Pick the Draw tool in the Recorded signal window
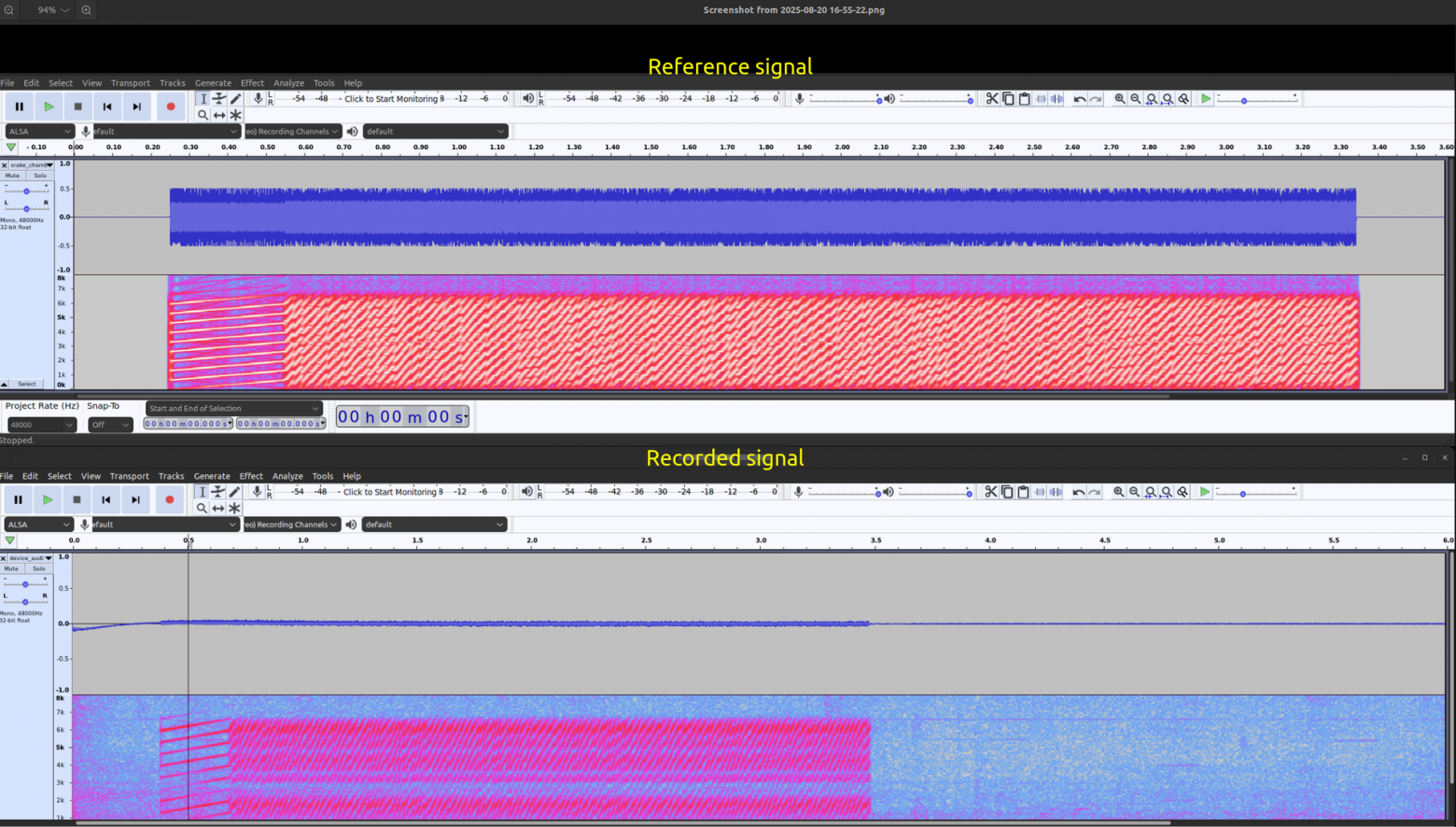 pos(234,492)
